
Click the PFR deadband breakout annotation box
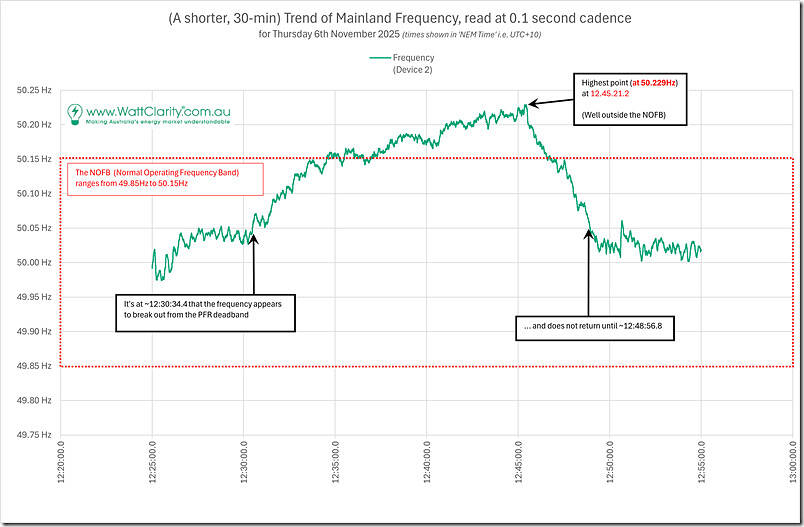click(x=207, y=312)
